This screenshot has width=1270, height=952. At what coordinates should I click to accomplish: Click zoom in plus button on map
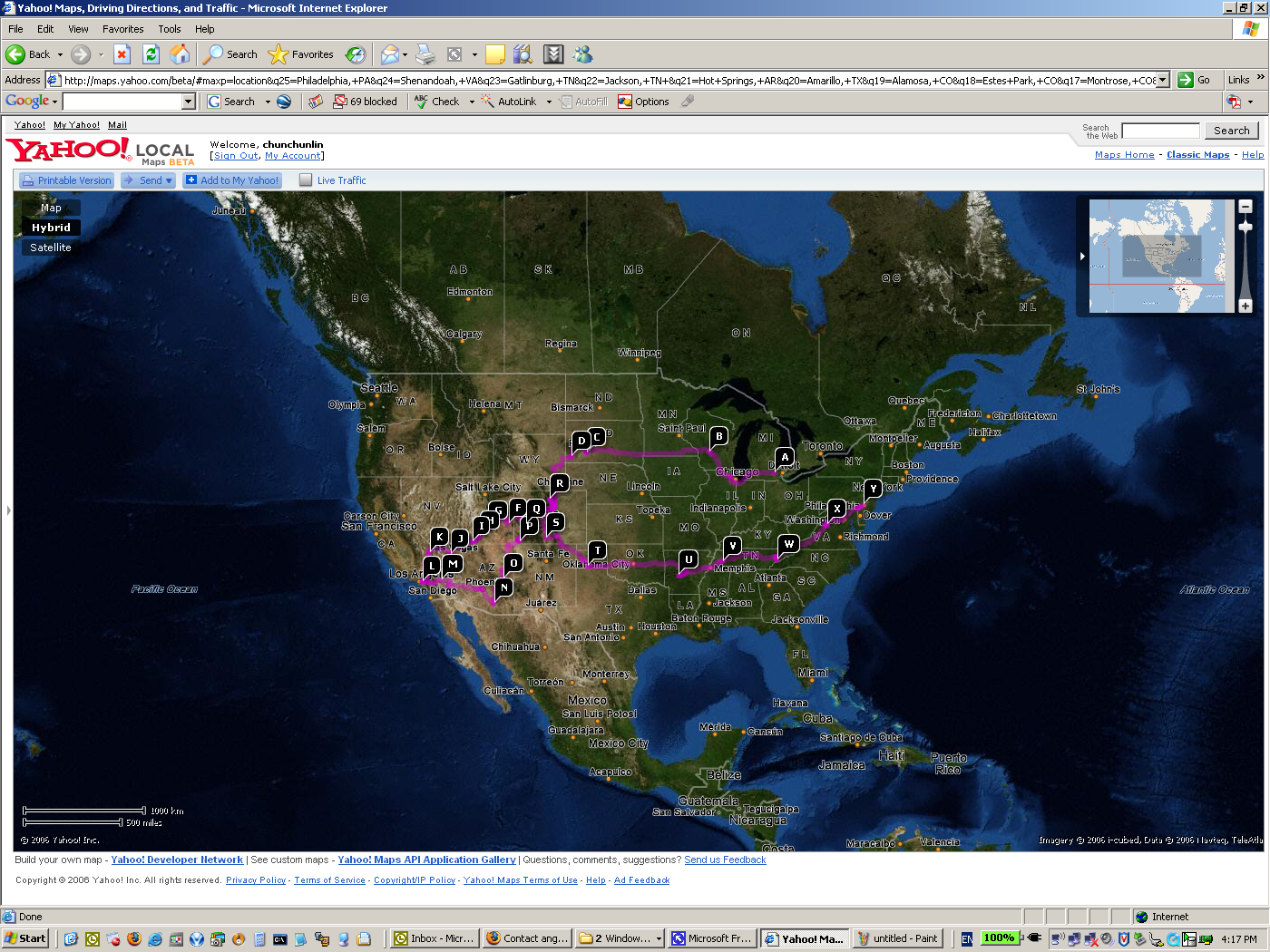click(1246, 306)
